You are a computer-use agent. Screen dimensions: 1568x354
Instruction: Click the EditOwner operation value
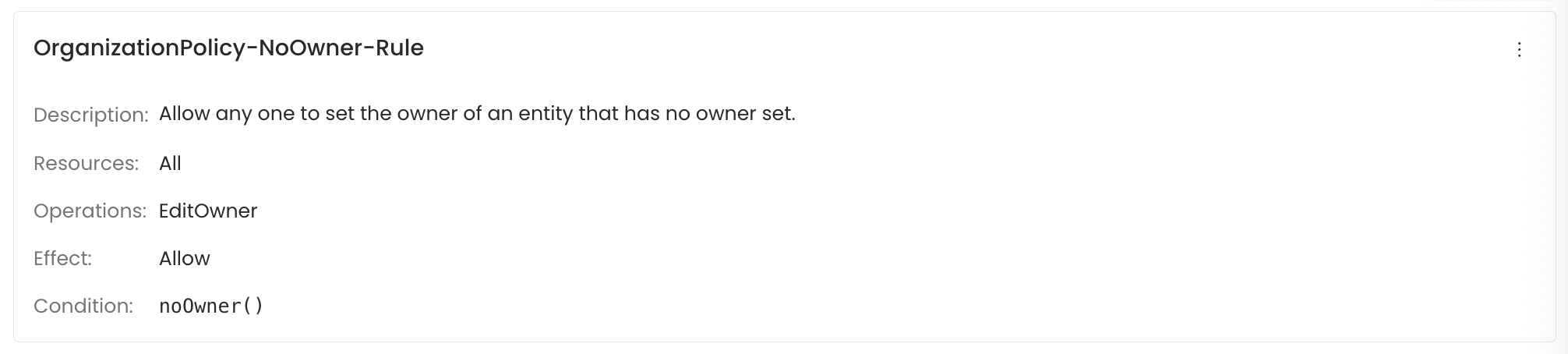(x=208, y=211)
